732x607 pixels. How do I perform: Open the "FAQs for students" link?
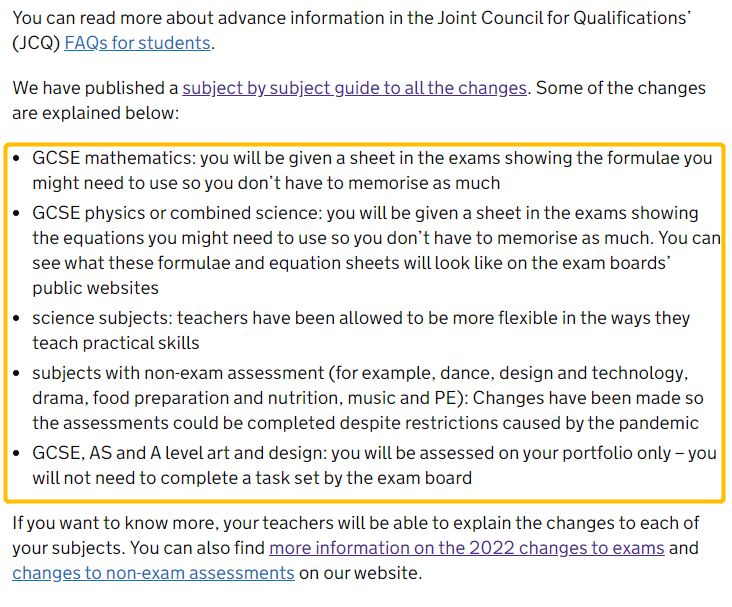tap(137, 43)
